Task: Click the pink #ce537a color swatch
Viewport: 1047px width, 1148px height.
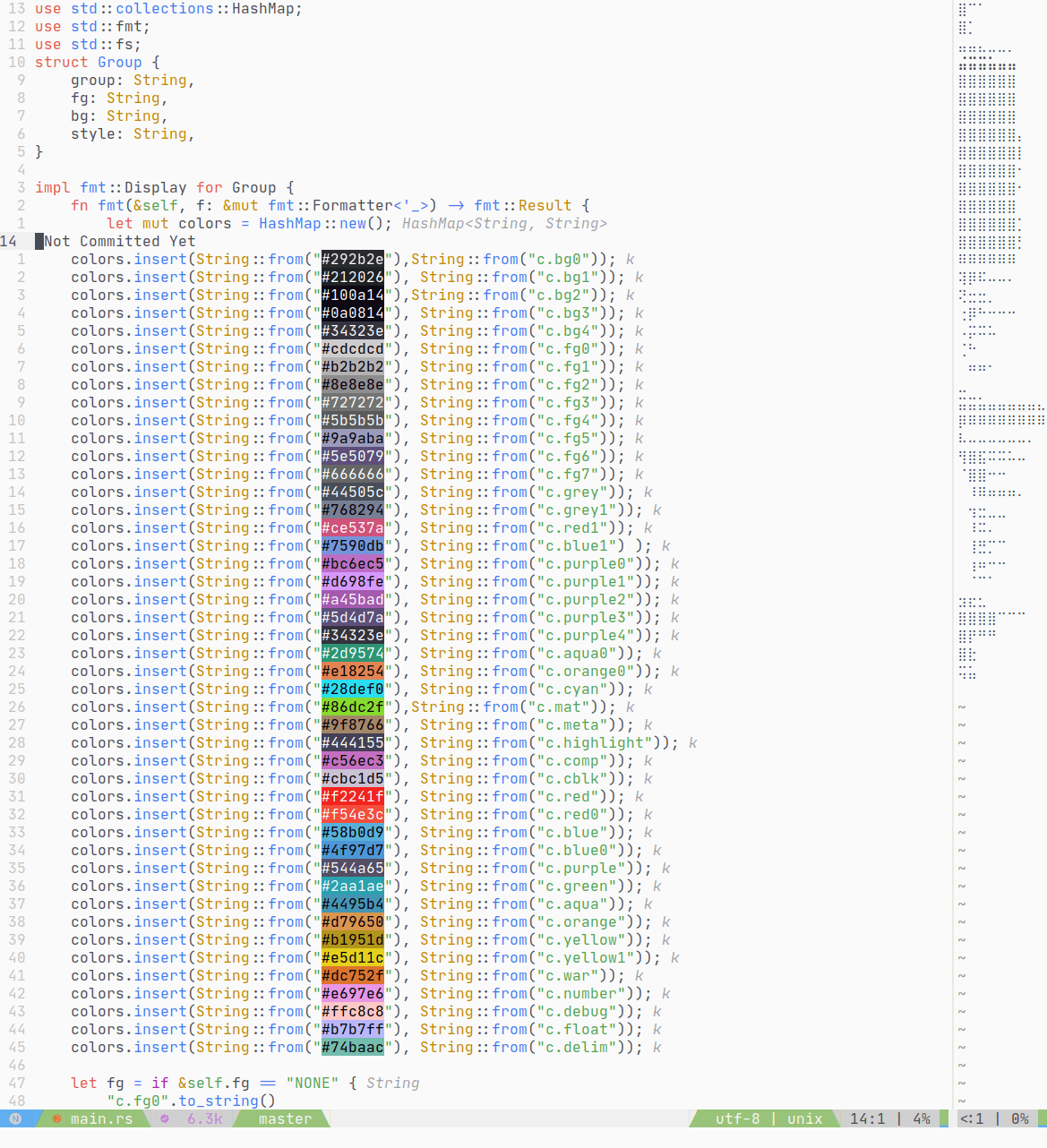Action: click(x=353, y=527)
